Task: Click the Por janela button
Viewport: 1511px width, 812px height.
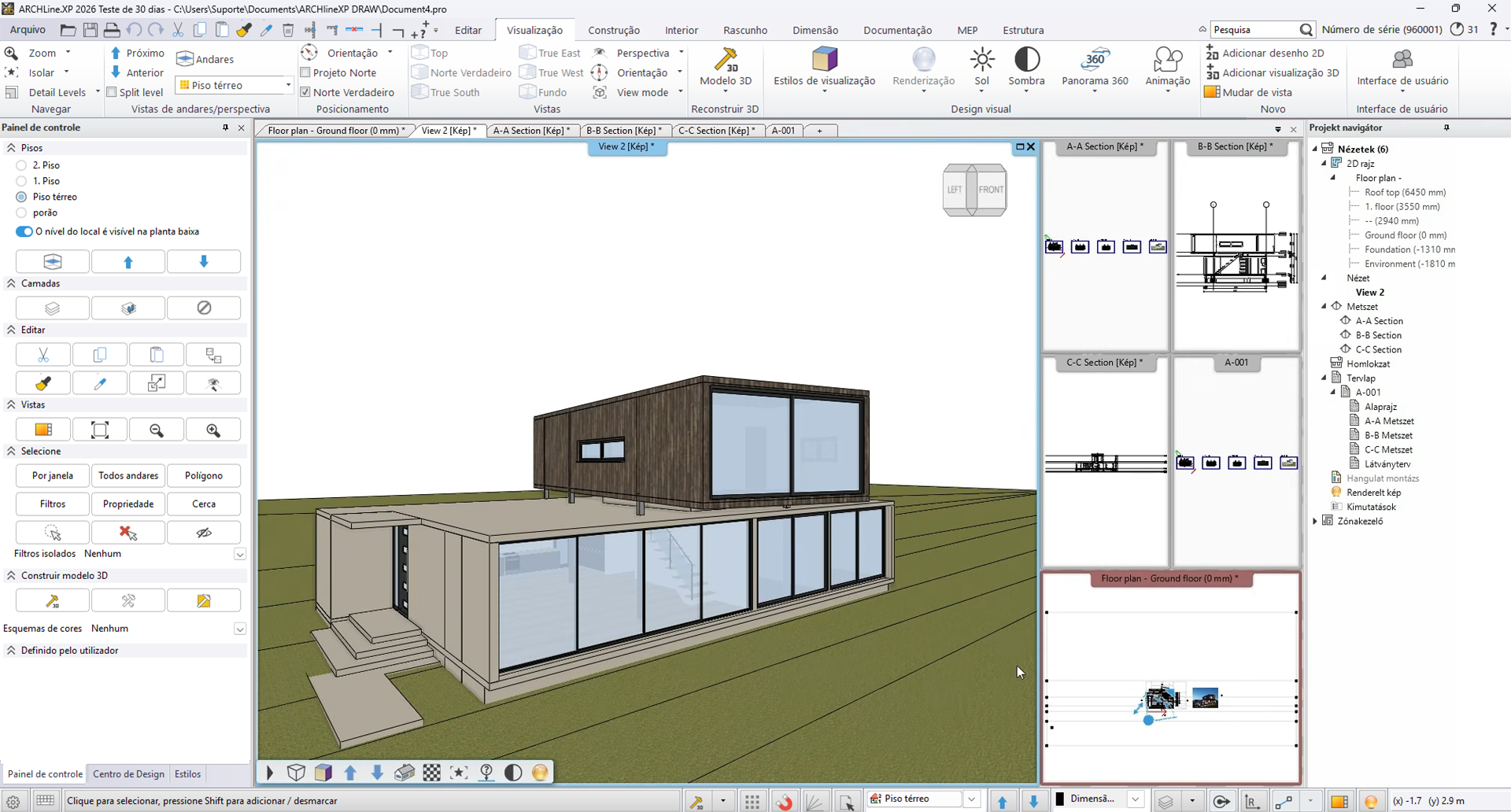Action: (x=53, y=476)
